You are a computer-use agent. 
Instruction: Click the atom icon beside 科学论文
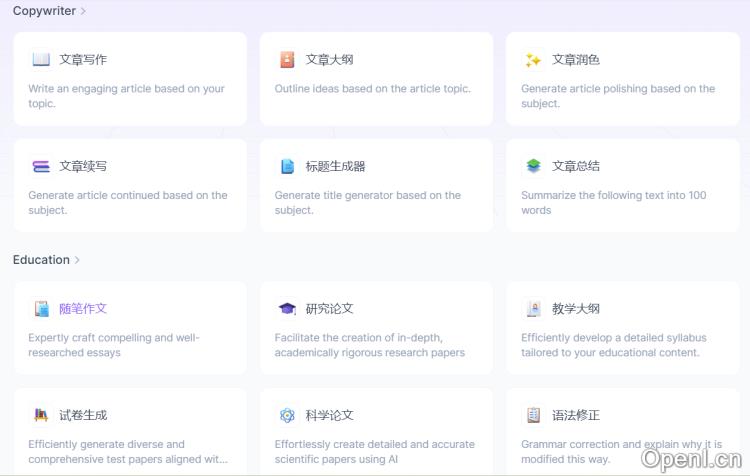coord(288,416)
